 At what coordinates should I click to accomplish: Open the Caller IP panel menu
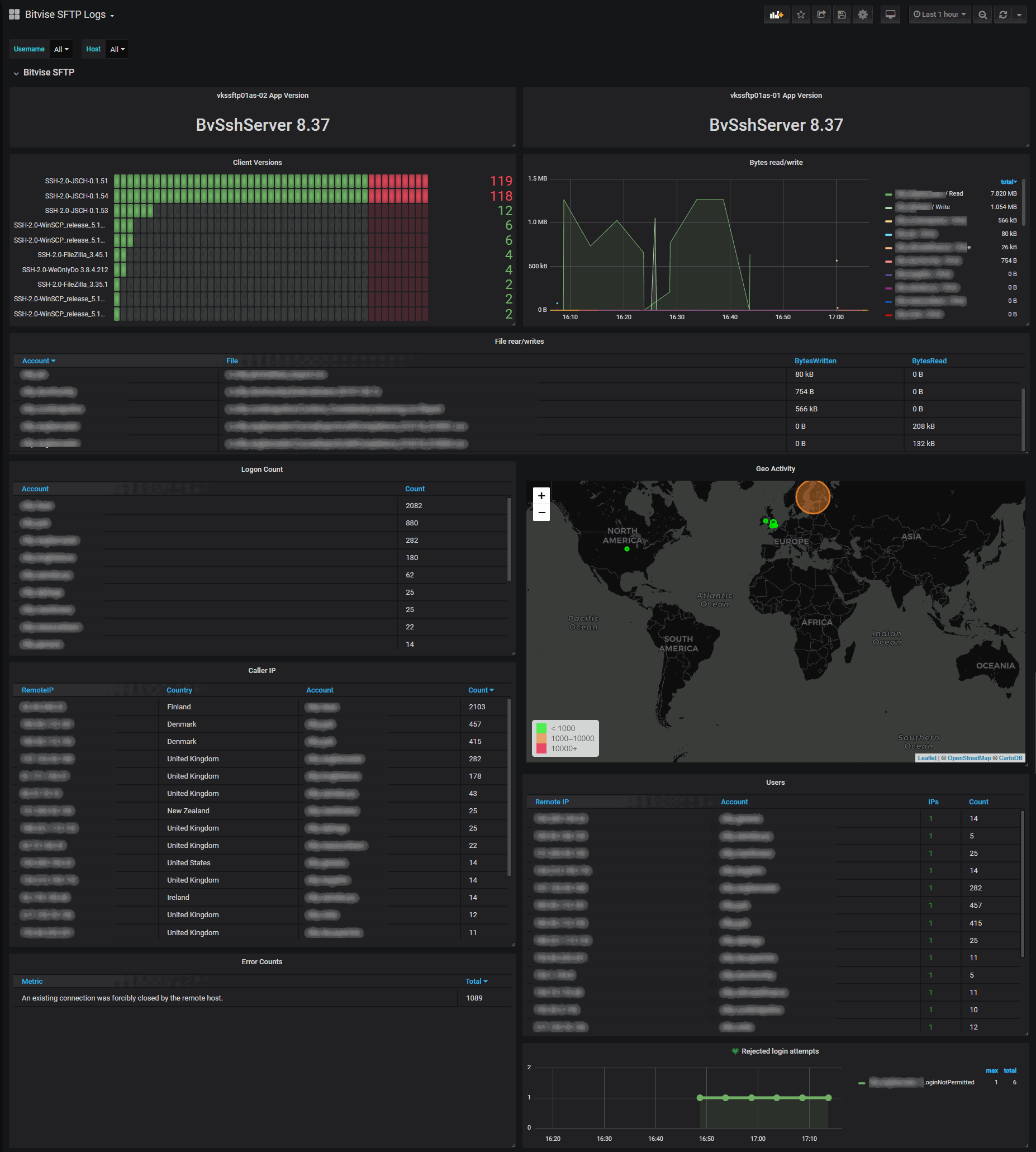click(x=262, y=671)
